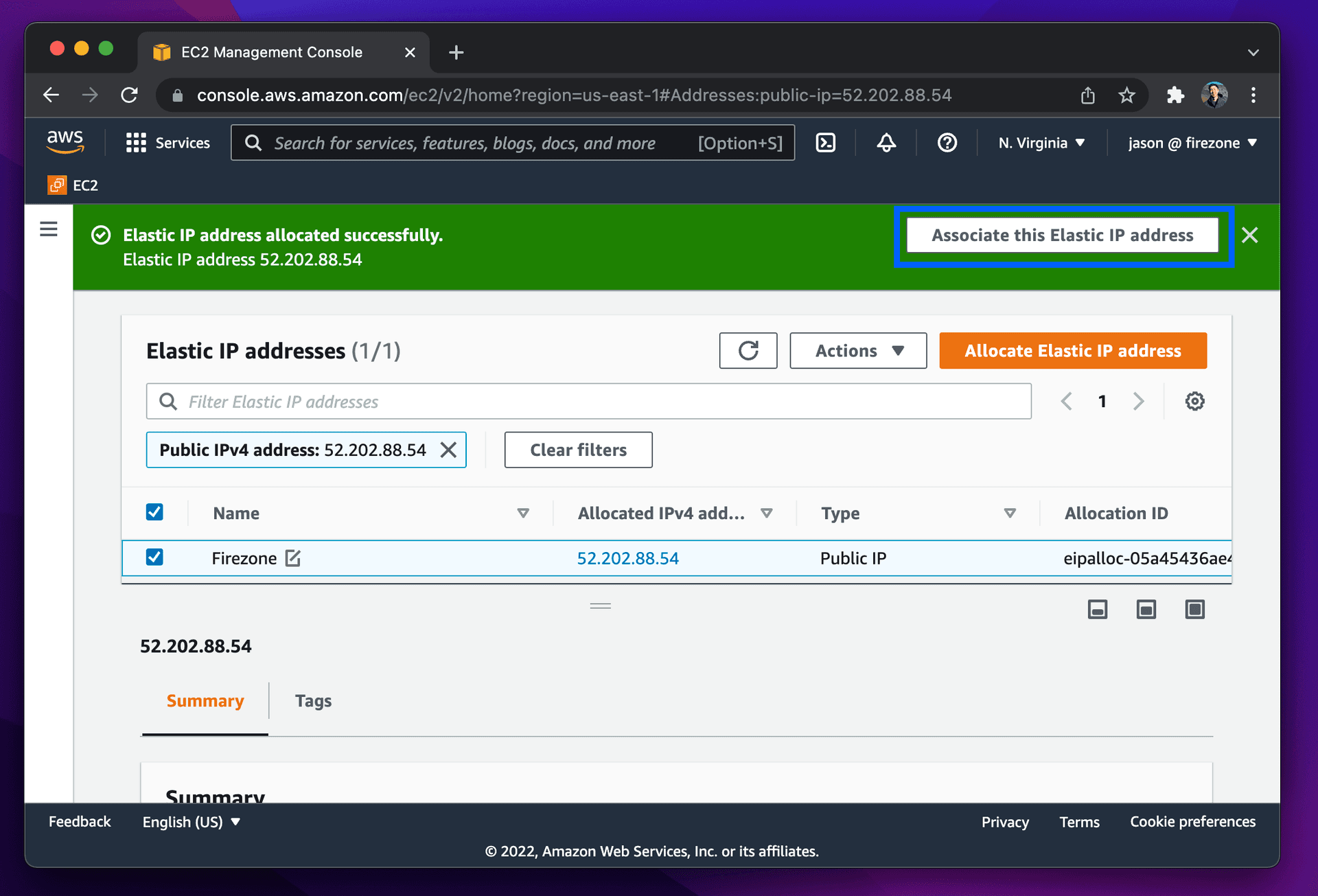
Task: Launch AWS CloudShell terminal
Action: [826, 142]
